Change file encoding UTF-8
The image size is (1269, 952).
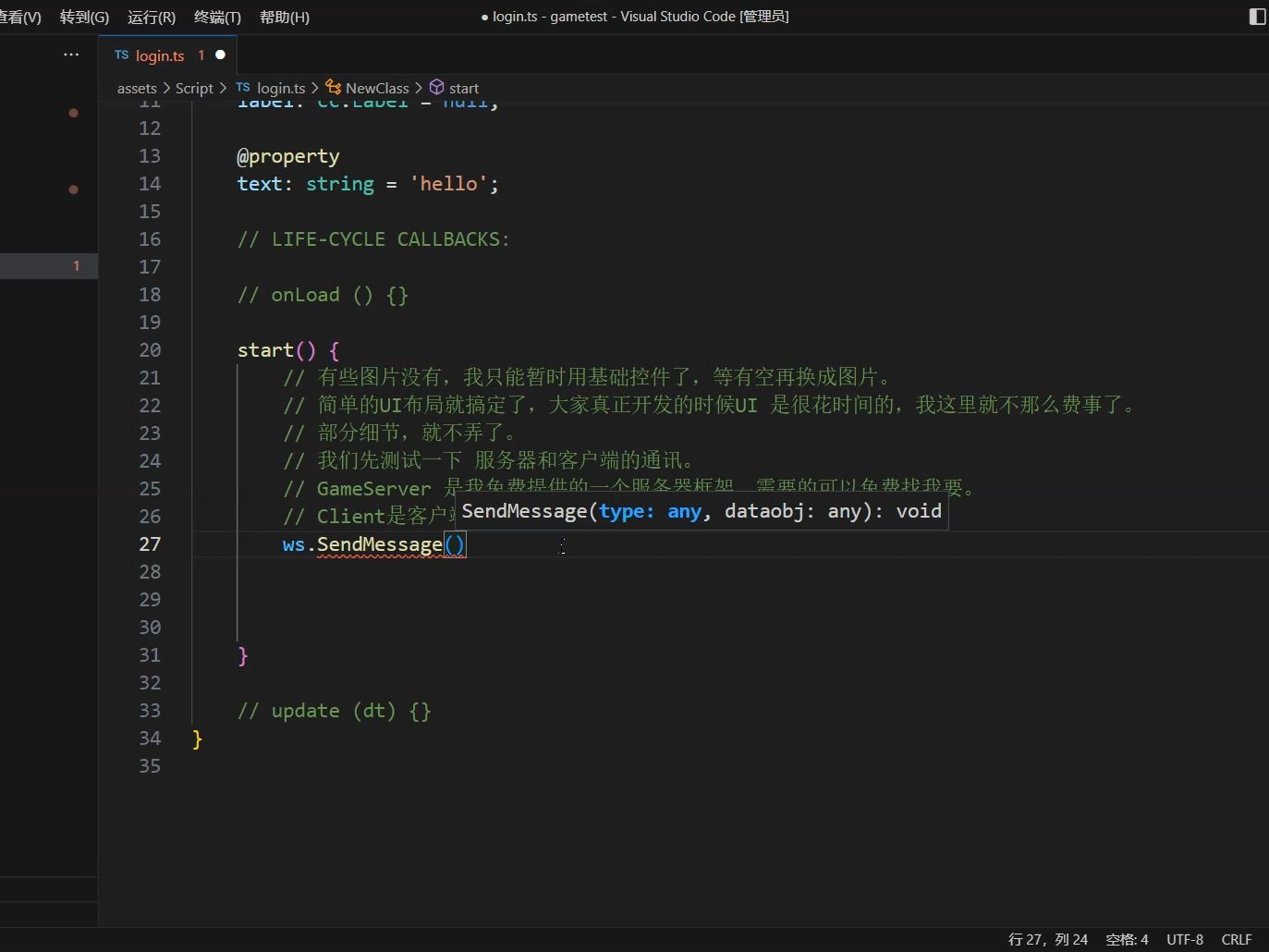[x=1185, y=939]
